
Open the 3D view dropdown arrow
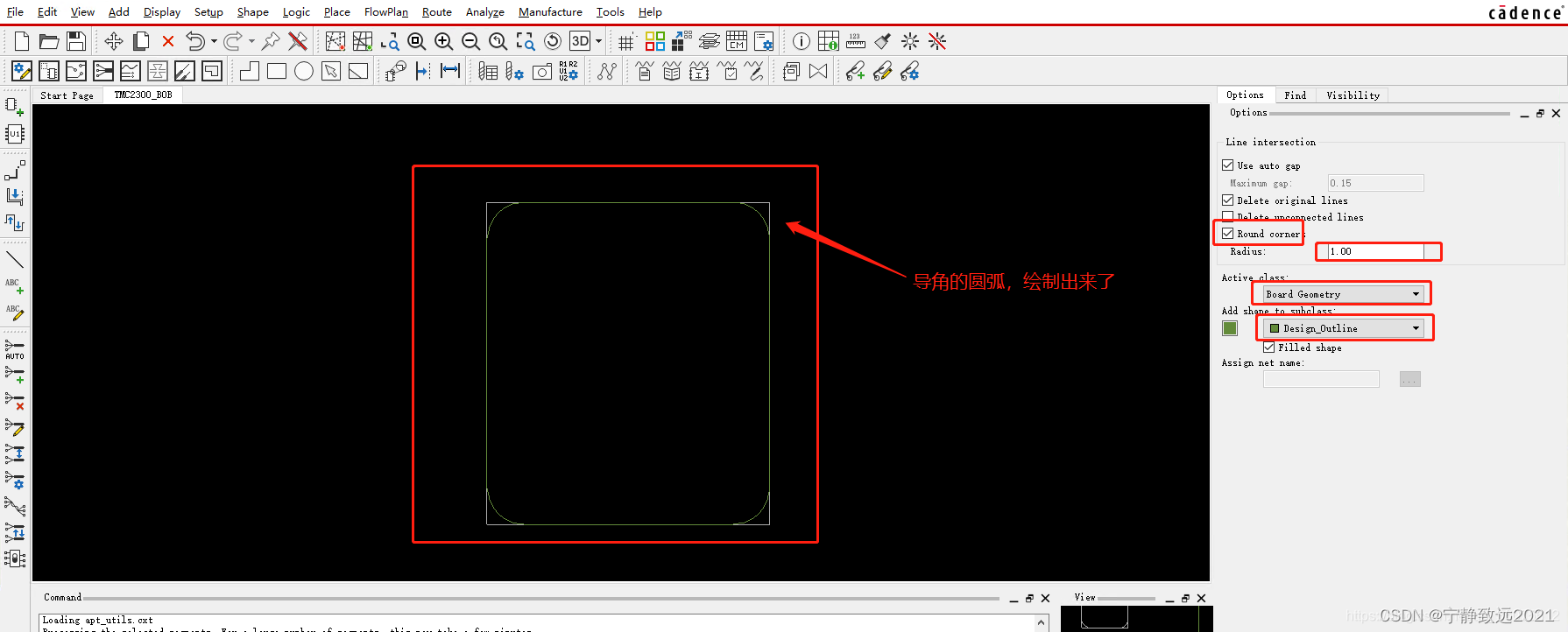[599, 41]
